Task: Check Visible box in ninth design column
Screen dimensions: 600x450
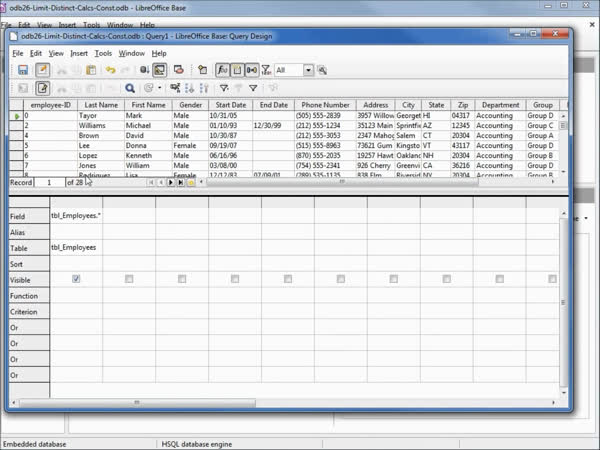Action: tap(499, 279)
